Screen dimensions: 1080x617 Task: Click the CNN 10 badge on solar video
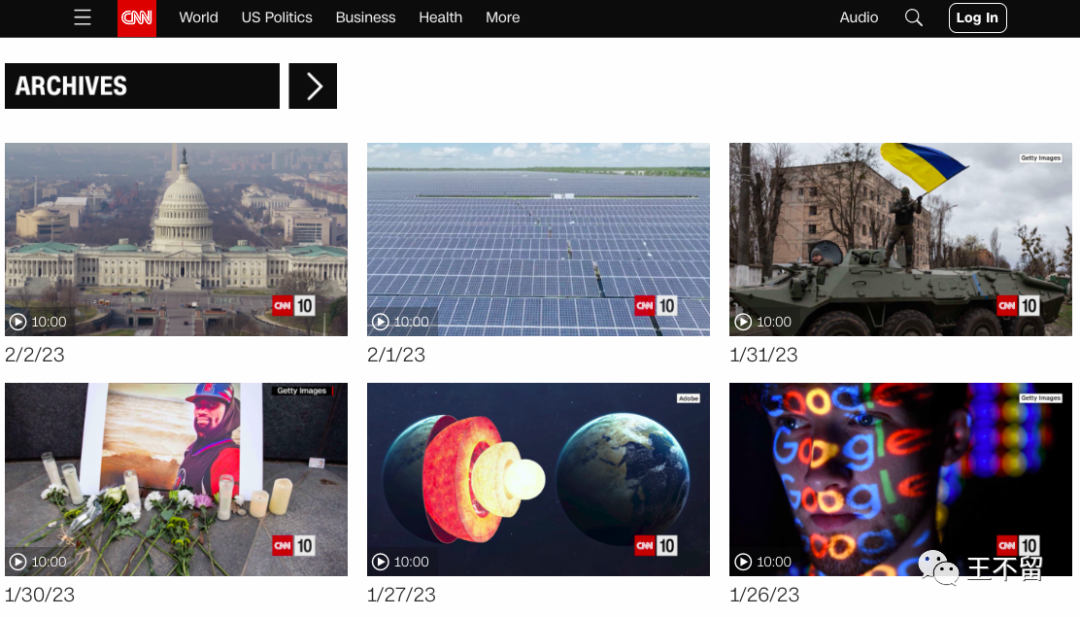click(x=656, y=306)
